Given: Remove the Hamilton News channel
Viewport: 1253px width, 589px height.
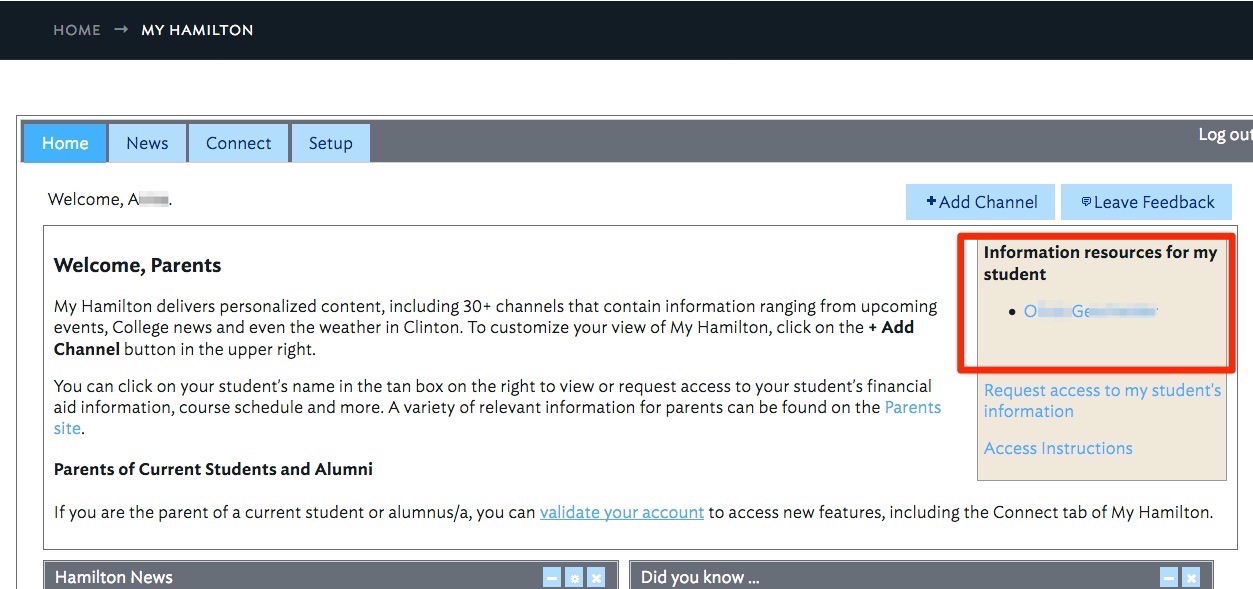Looking at the screenshot, I should [x=596, y=577].
